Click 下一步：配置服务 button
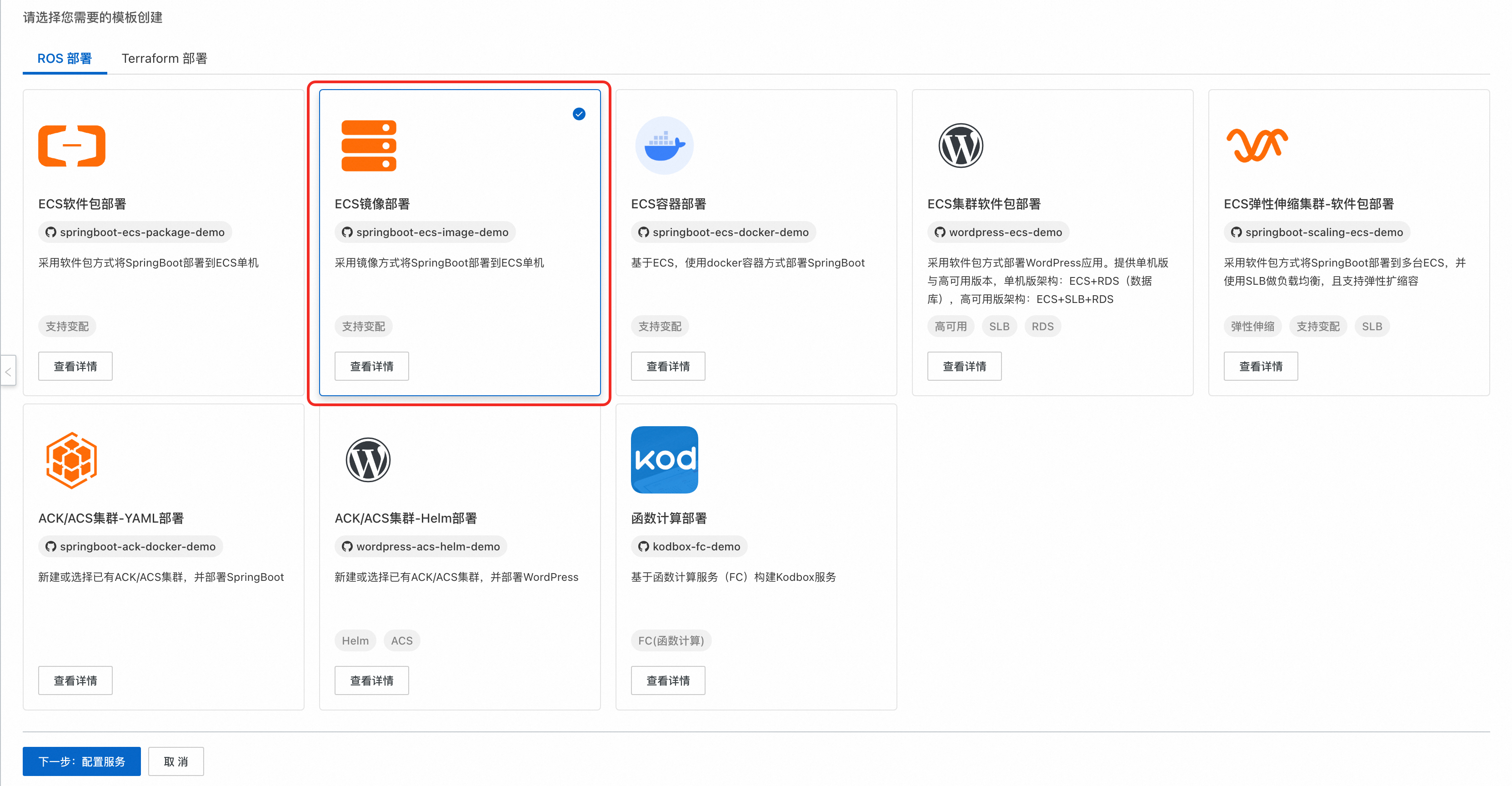The width and height of the screenshot is (1512, 786). click(81, 761)
